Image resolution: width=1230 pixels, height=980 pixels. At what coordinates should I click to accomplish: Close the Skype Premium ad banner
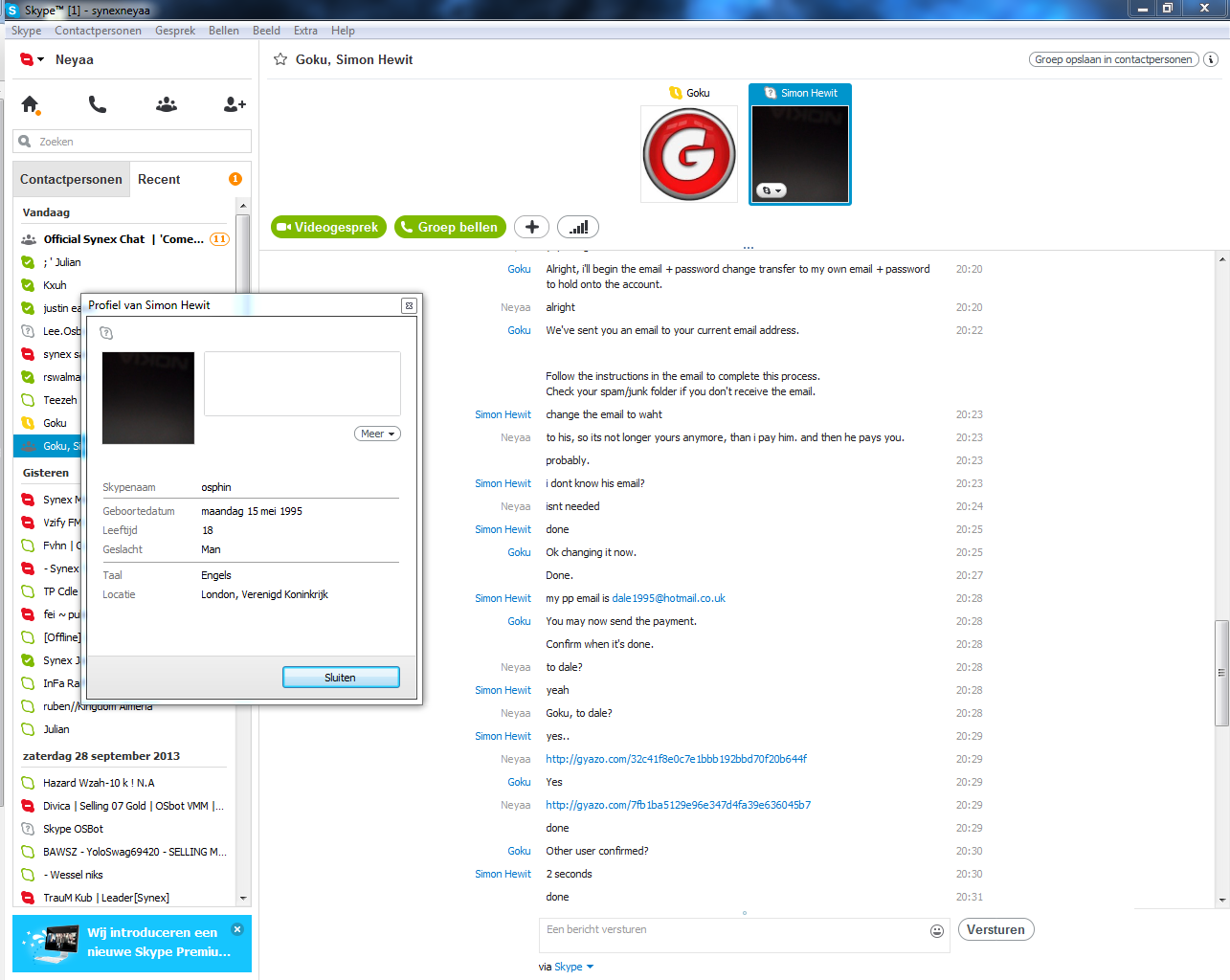[237, 928]
